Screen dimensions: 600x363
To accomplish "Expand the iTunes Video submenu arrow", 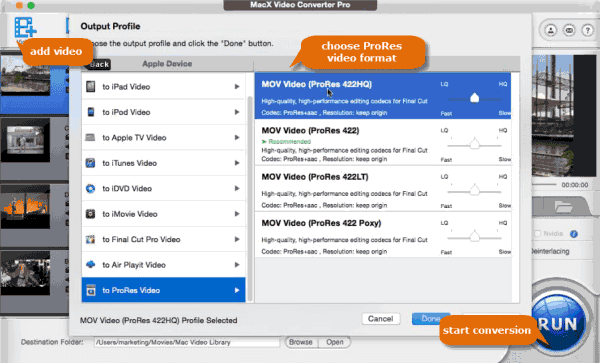I will click(237, 163).
